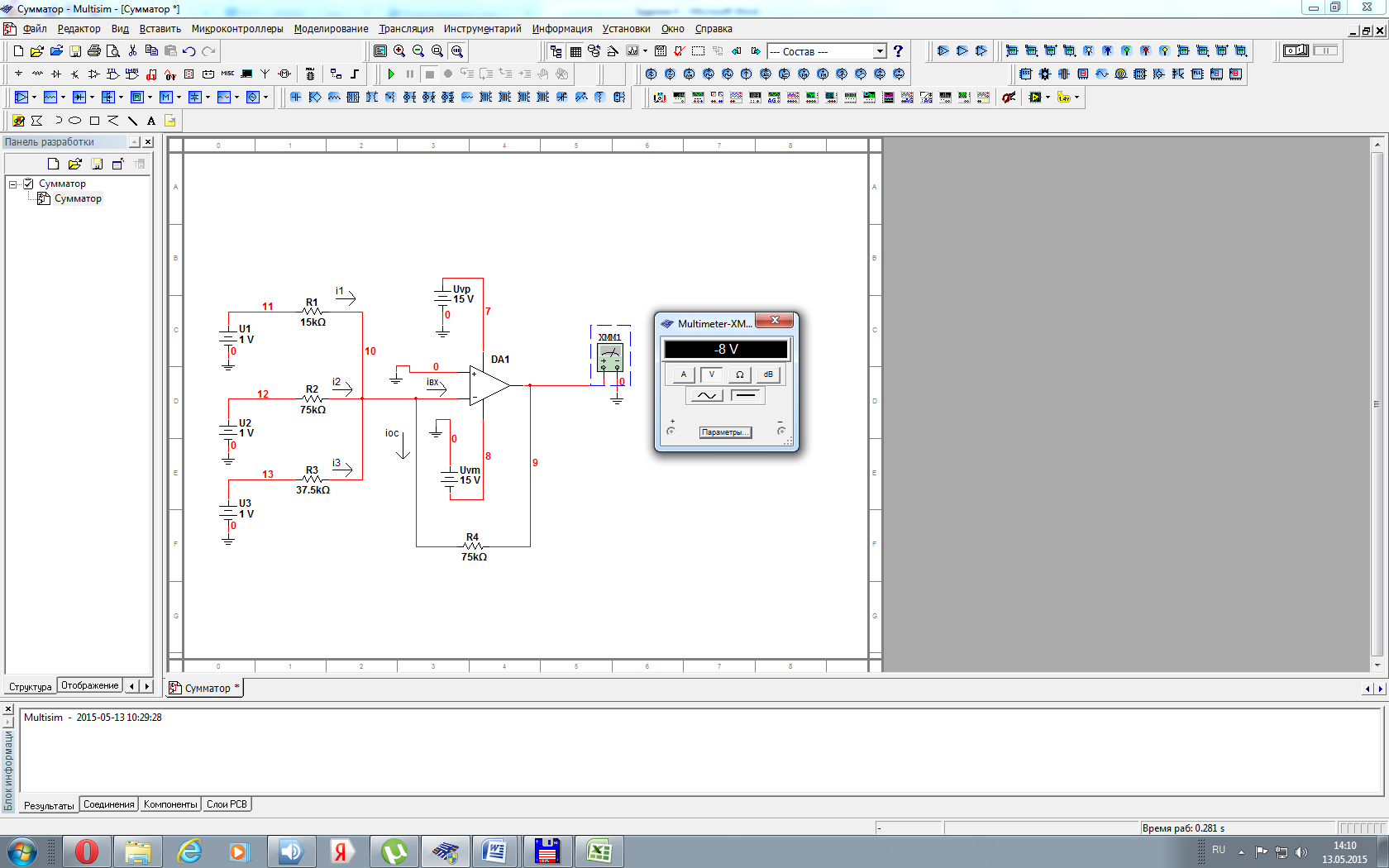
Task: Switch to the Отображение tab
Action: click(89, 685)
